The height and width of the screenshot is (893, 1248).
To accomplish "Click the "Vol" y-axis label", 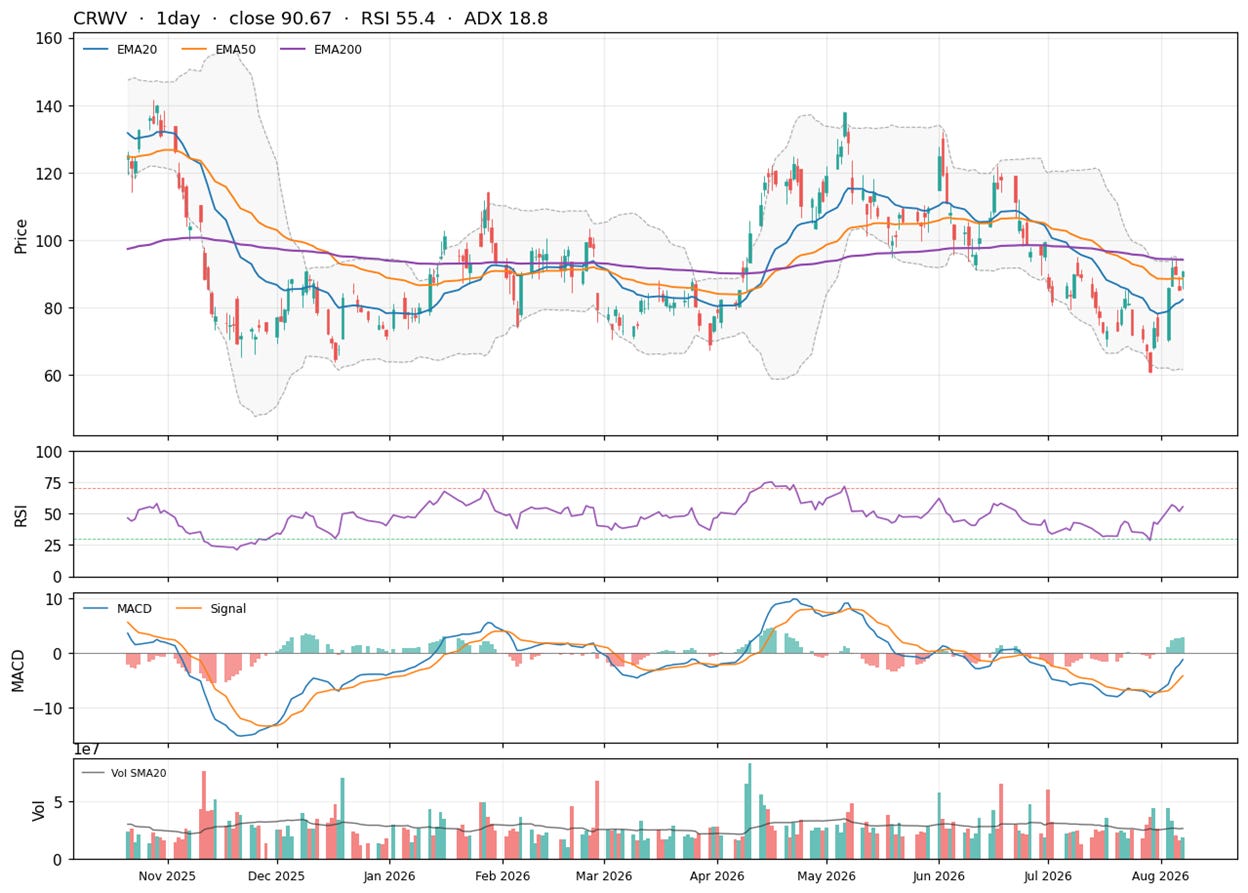I will pyautogui.click(x=38, y=809).
